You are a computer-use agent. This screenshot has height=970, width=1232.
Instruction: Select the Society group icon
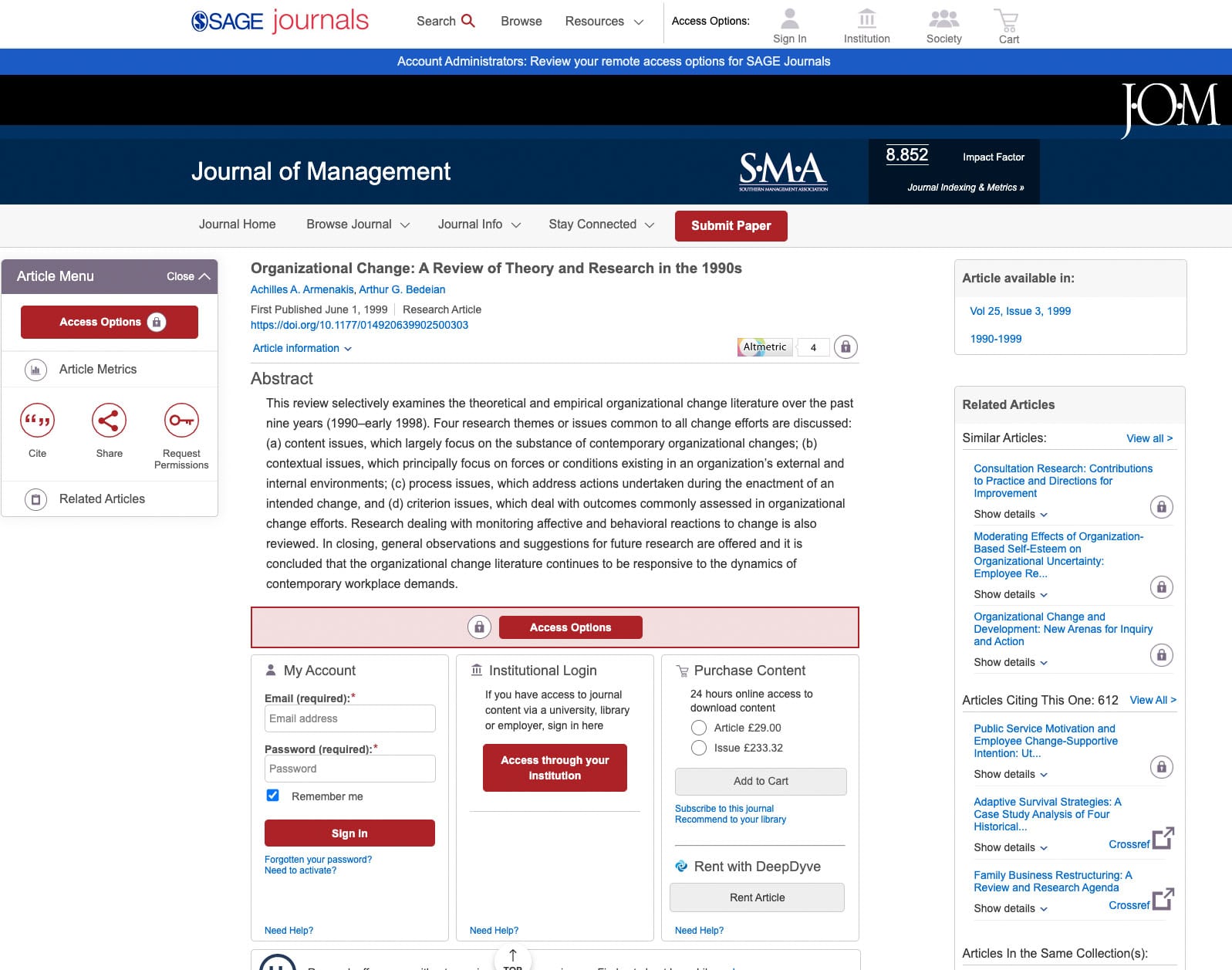[x=944, y=18]
